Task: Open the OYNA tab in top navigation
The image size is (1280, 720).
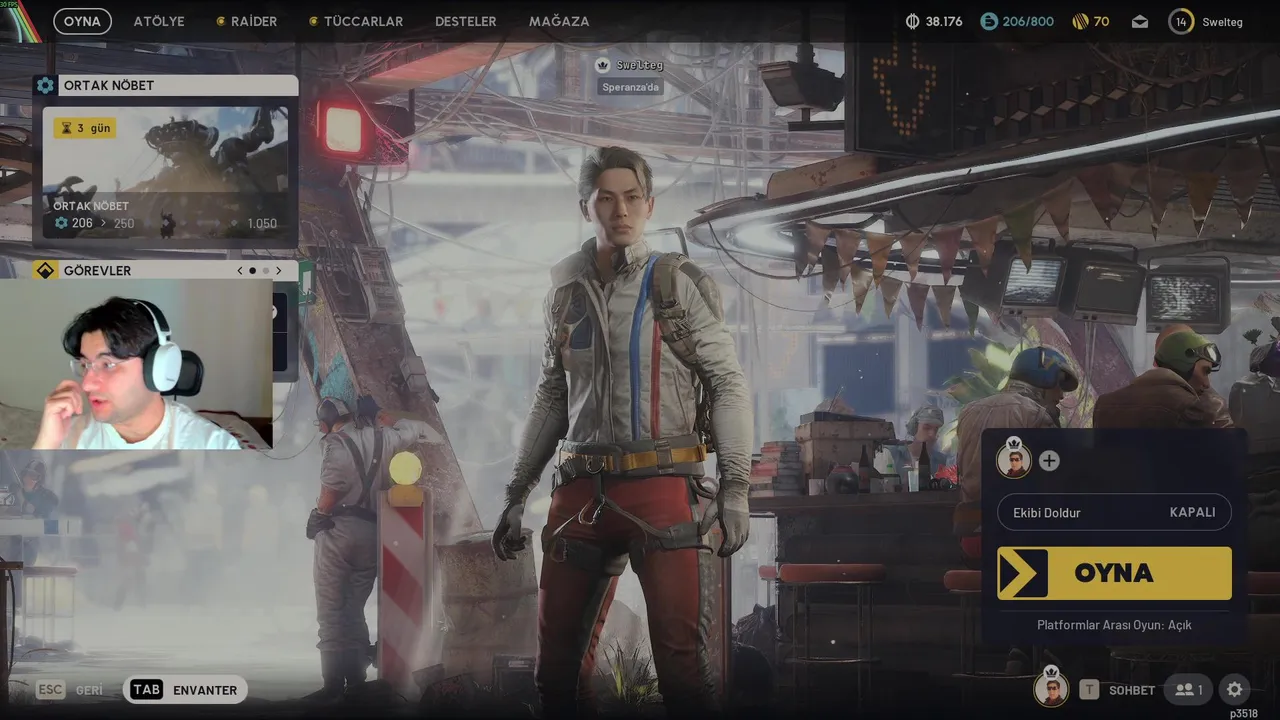Action: click(82, 21)
